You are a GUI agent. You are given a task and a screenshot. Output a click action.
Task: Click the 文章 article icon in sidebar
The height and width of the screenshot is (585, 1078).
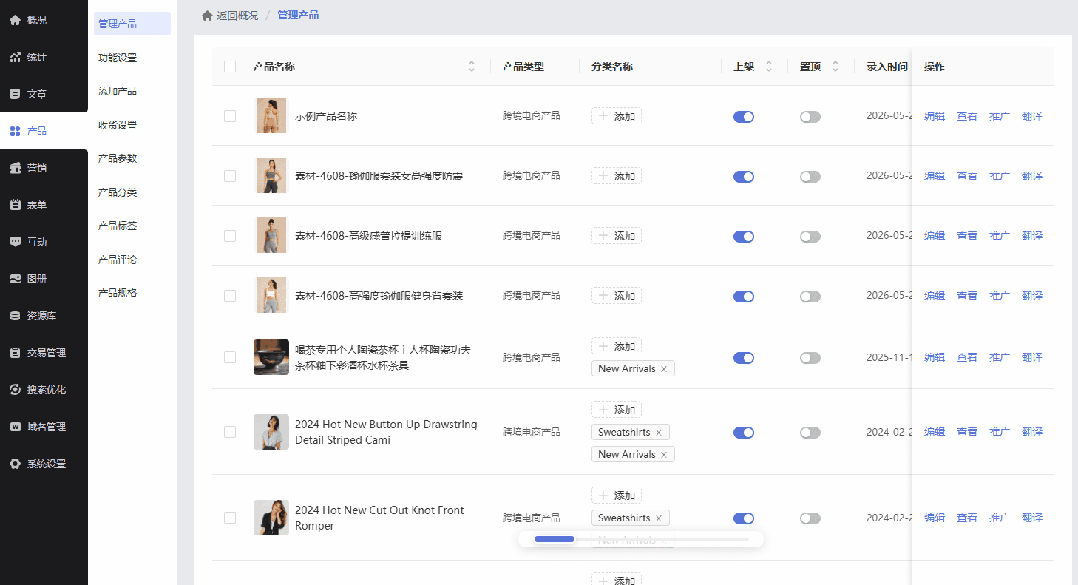[x=15, y=93]
